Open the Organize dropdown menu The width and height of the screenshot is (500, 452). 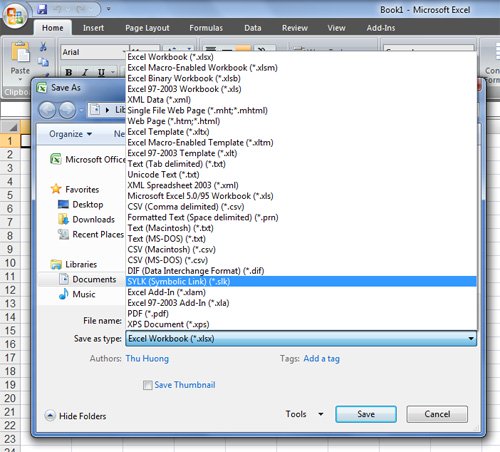[70, 134]
